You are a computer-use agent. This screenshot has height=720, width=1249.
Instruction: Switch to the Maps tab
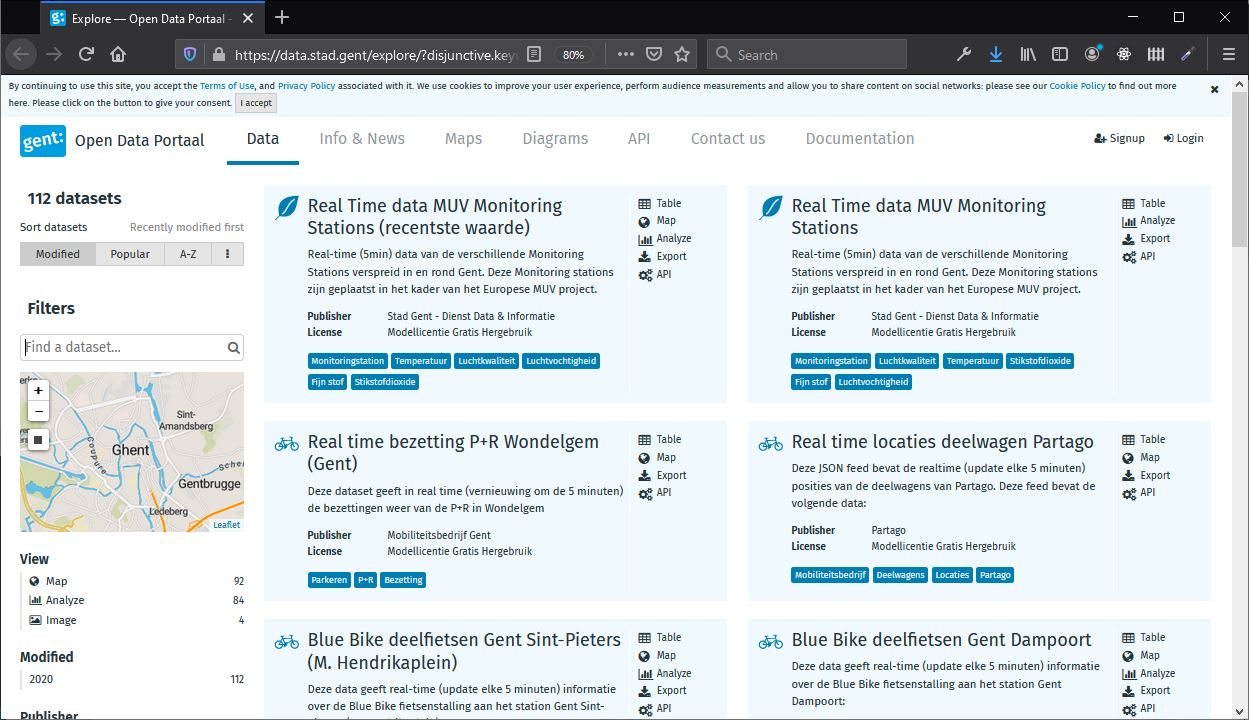[463, 138]
